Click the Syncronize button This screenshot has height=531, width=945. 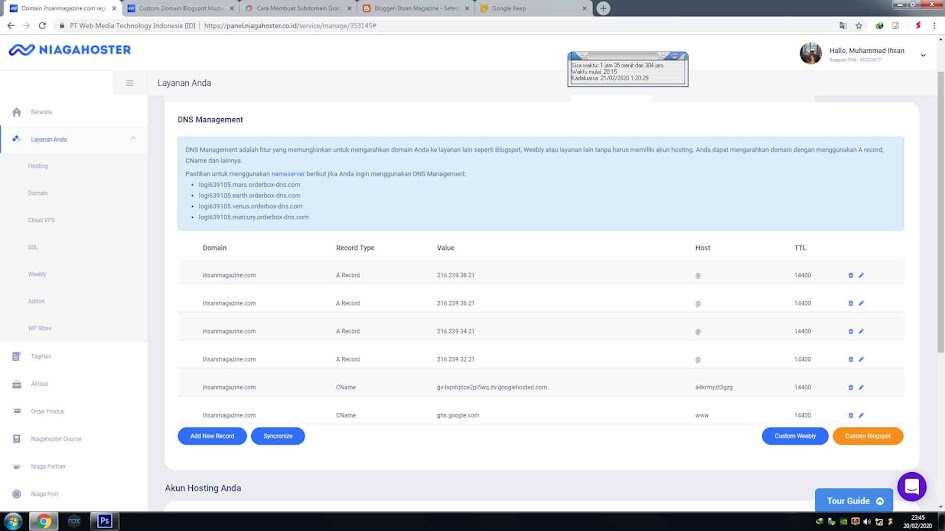(278, 436)
